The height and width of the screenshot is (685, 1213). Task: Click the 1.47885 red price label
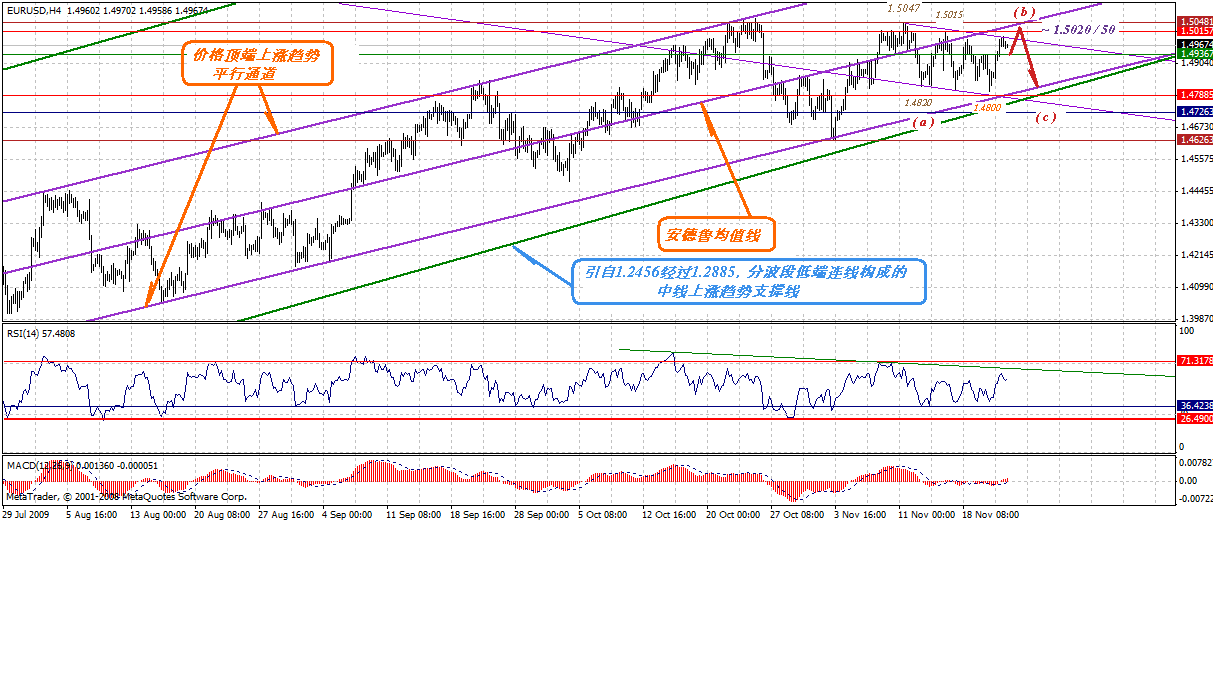1195,95
